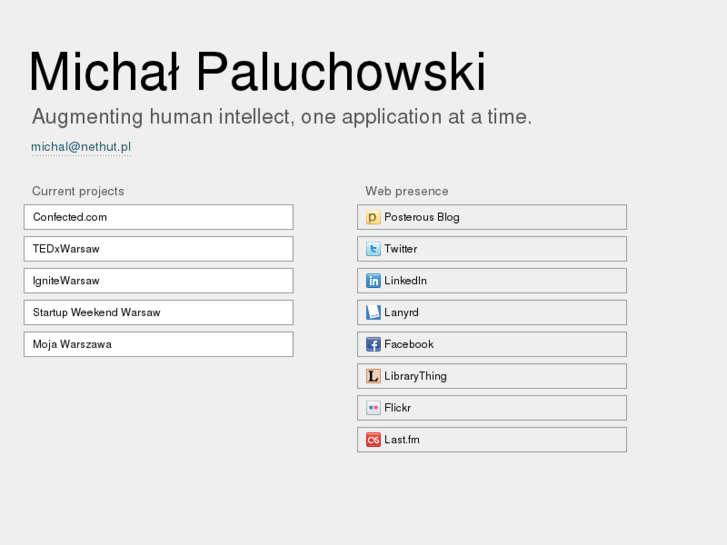727x545 pixels.
Task: Click the Facebook logo icon
Action: point(373,345)
